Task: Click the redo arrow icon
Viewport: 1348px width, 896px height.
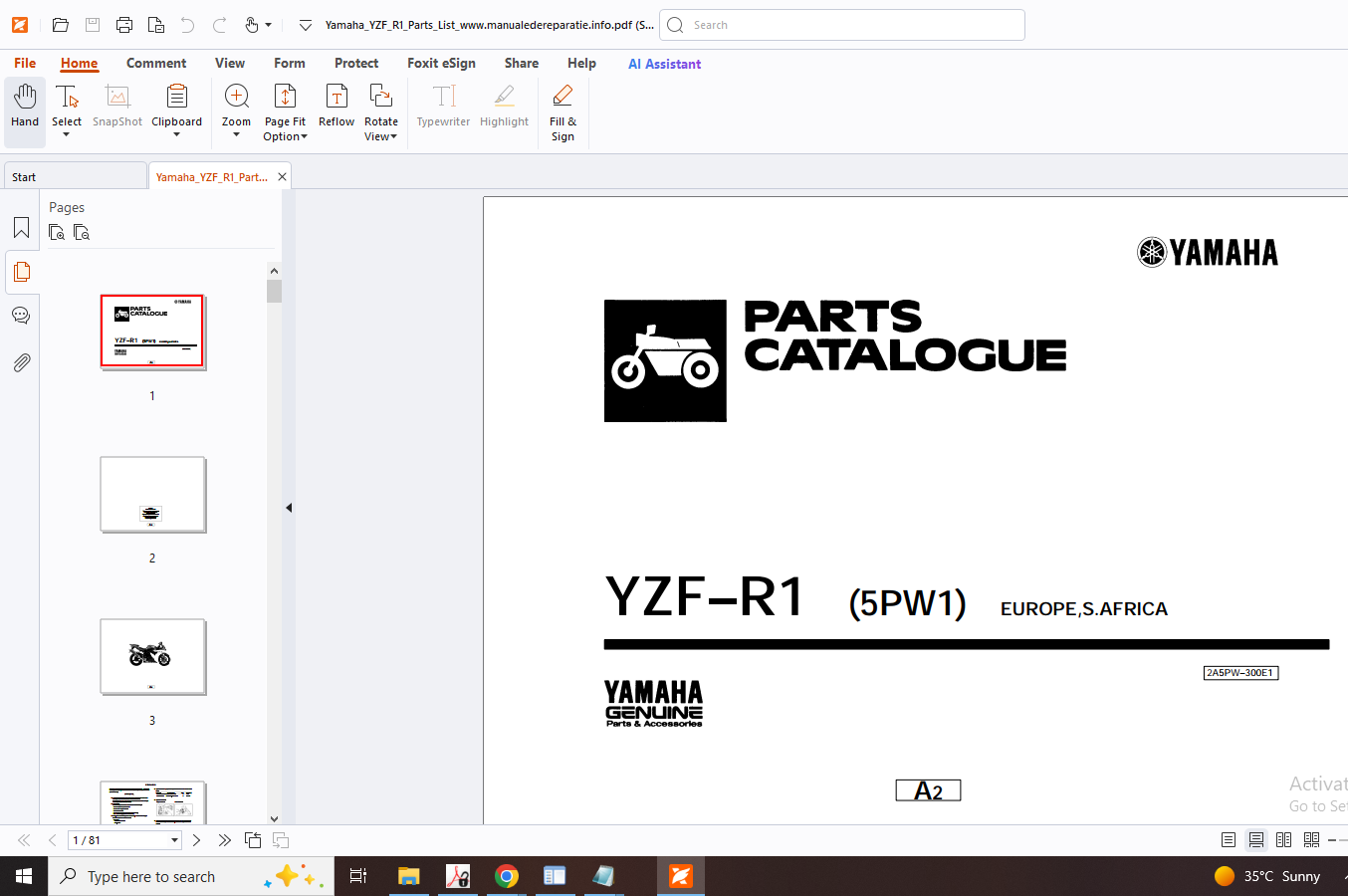Action: click(x=220, y=25)
